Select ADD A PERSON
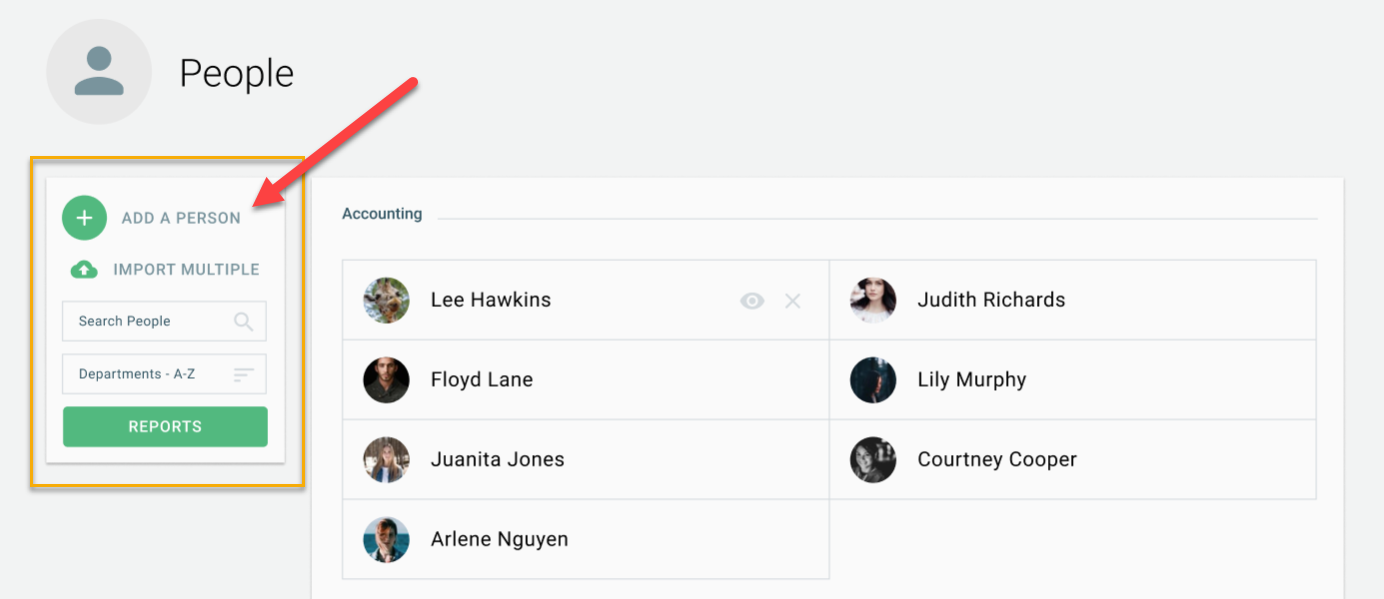1384x599 pixels. click(x=180, y=217)
